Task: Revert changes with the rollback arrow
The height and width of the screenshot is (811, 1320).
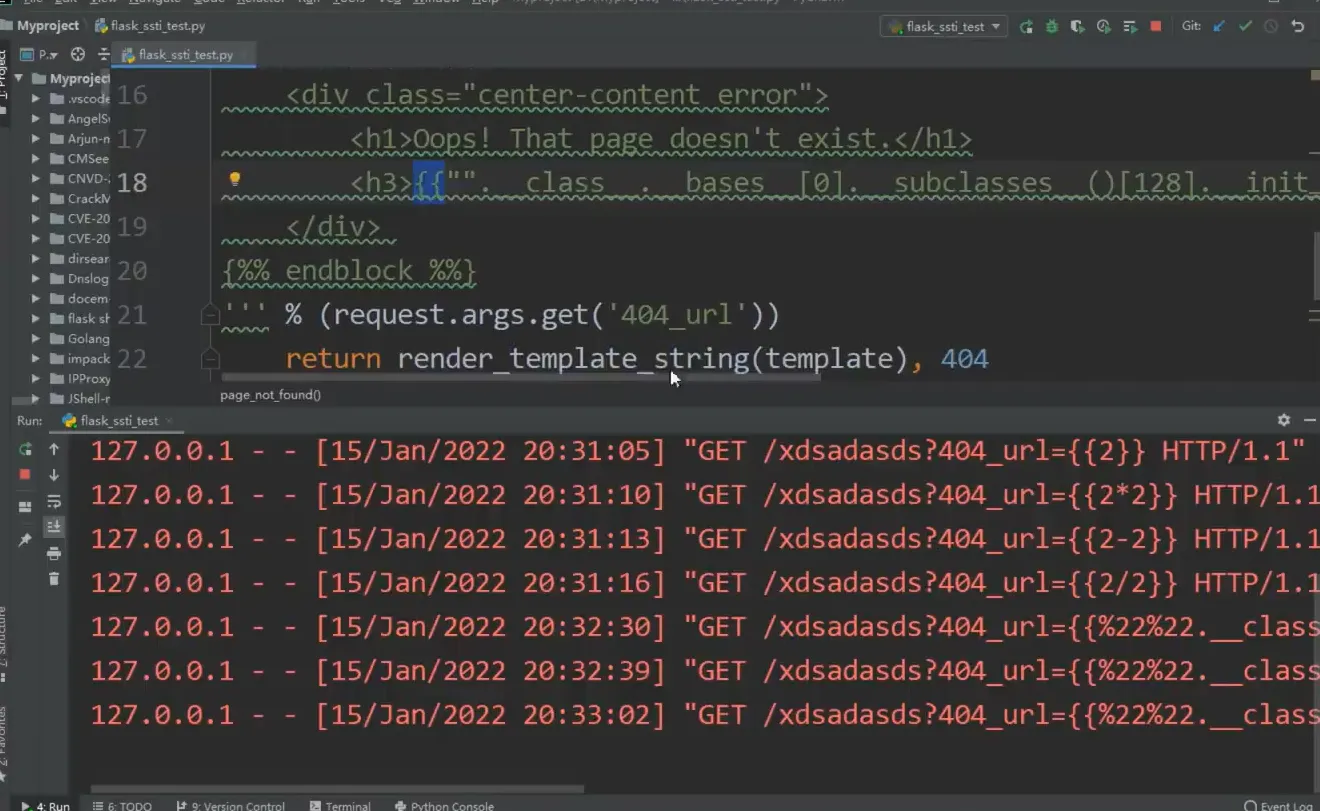Action: point(1298,27)
